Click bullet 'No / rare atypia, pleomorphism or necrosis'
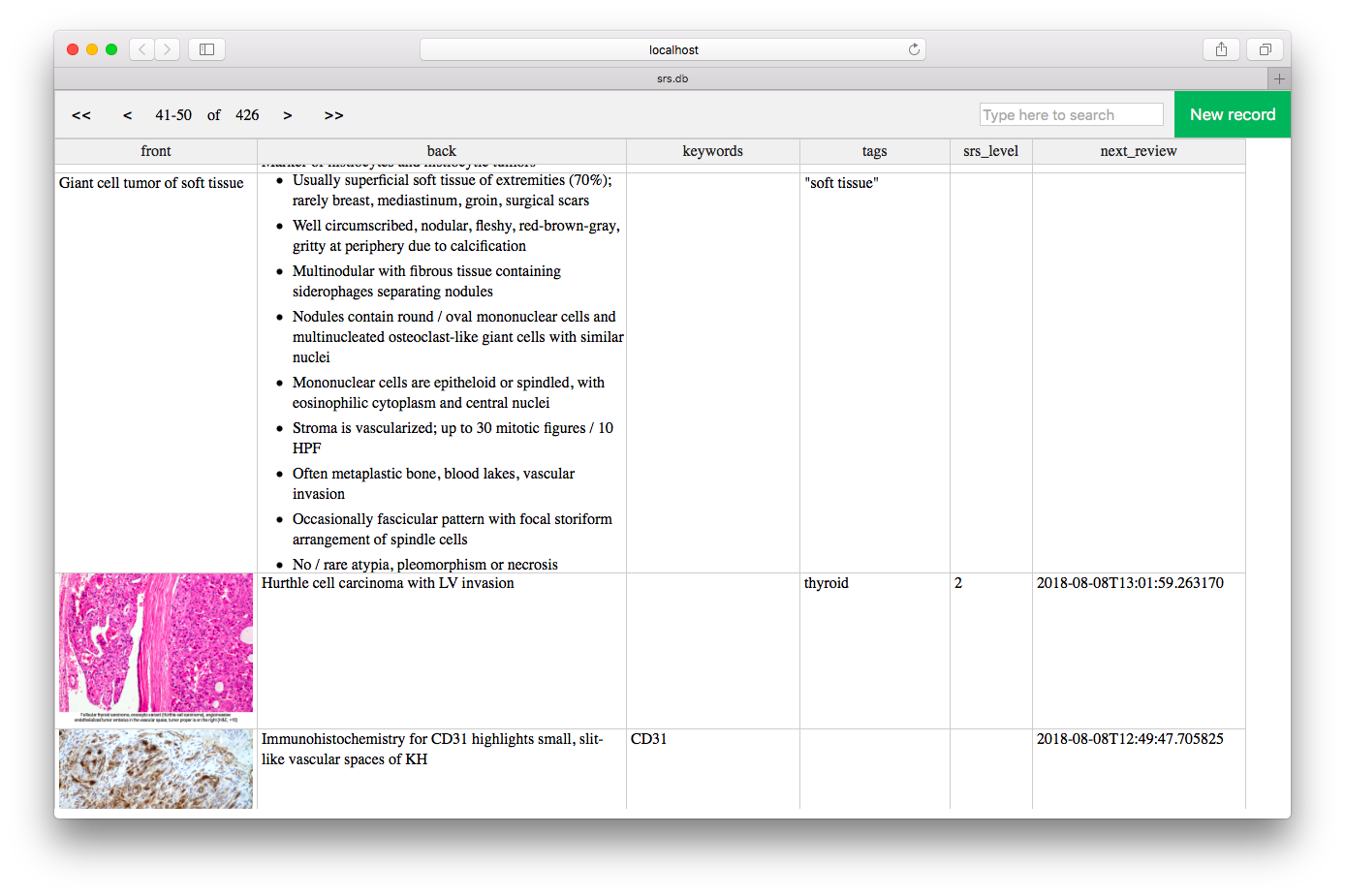Image resolution: width=1345 pixels, height=896 pixels. pos(425,565)
